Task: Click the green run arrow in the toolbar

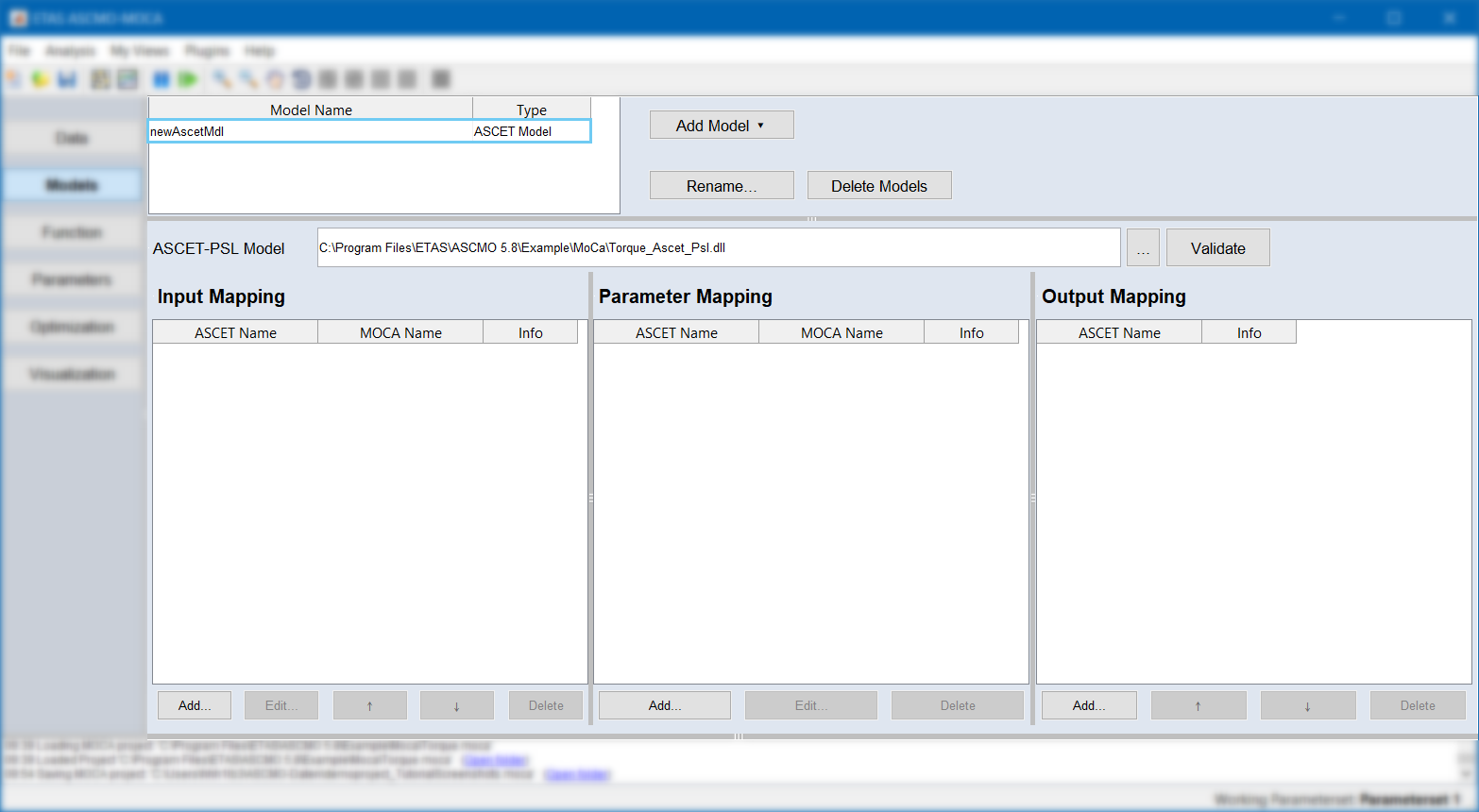Action: [x=188, y=79]
